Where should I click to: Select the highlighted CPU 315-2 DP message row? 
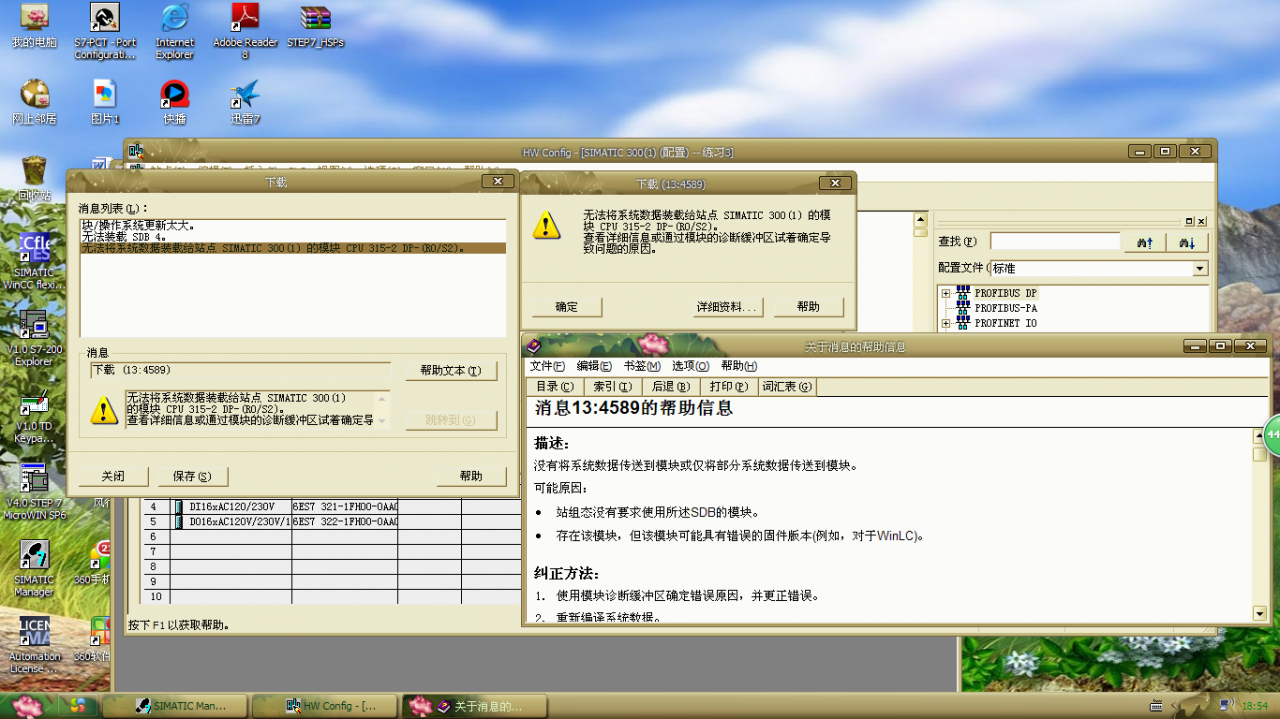tap(293, 248)
